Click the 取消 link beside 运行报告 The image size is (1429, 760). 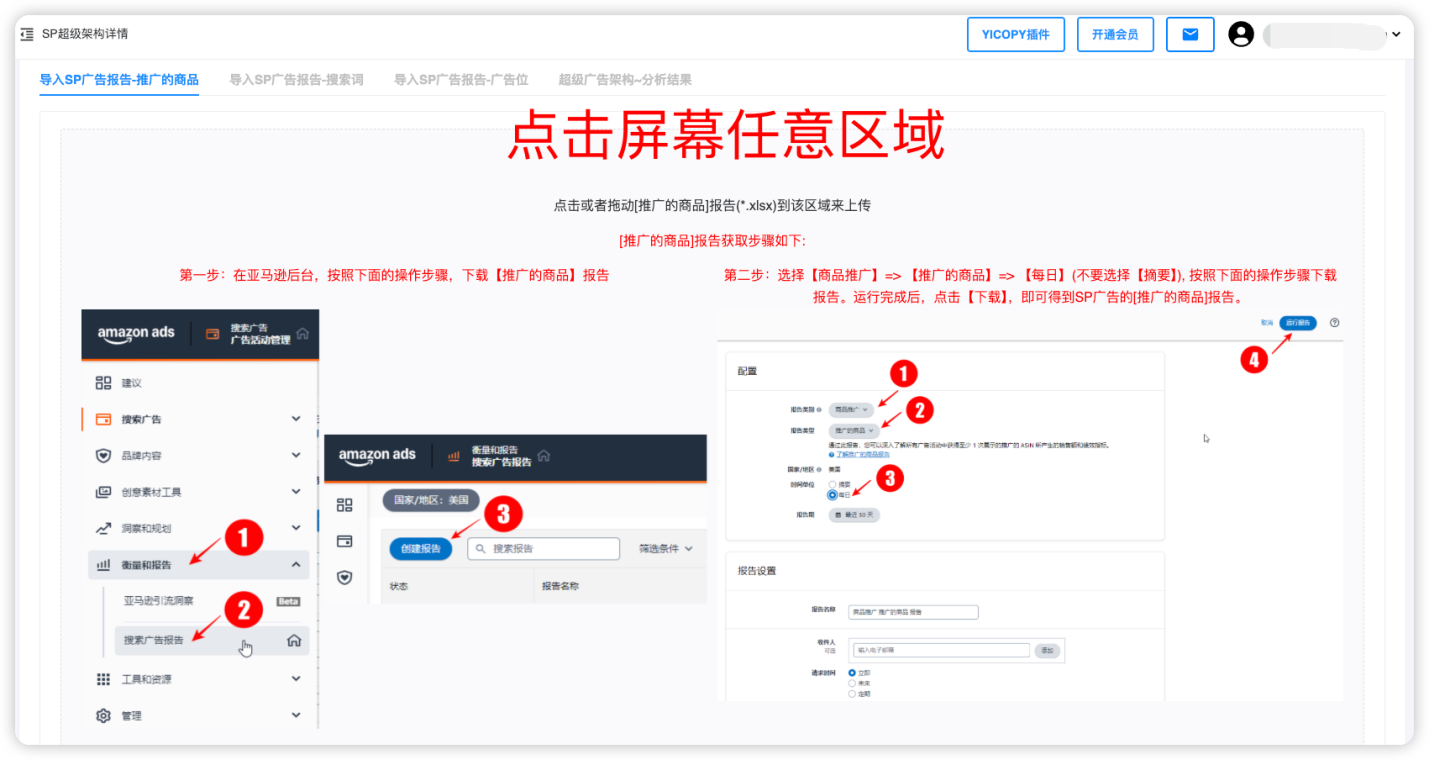(x=1267, y=323)
